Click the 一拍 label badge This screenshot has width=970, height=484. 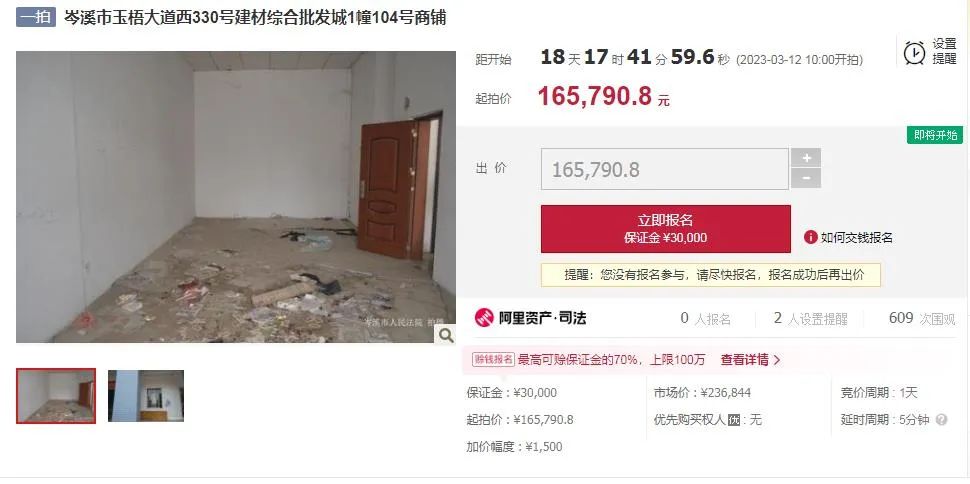click(x=36, y=17)
